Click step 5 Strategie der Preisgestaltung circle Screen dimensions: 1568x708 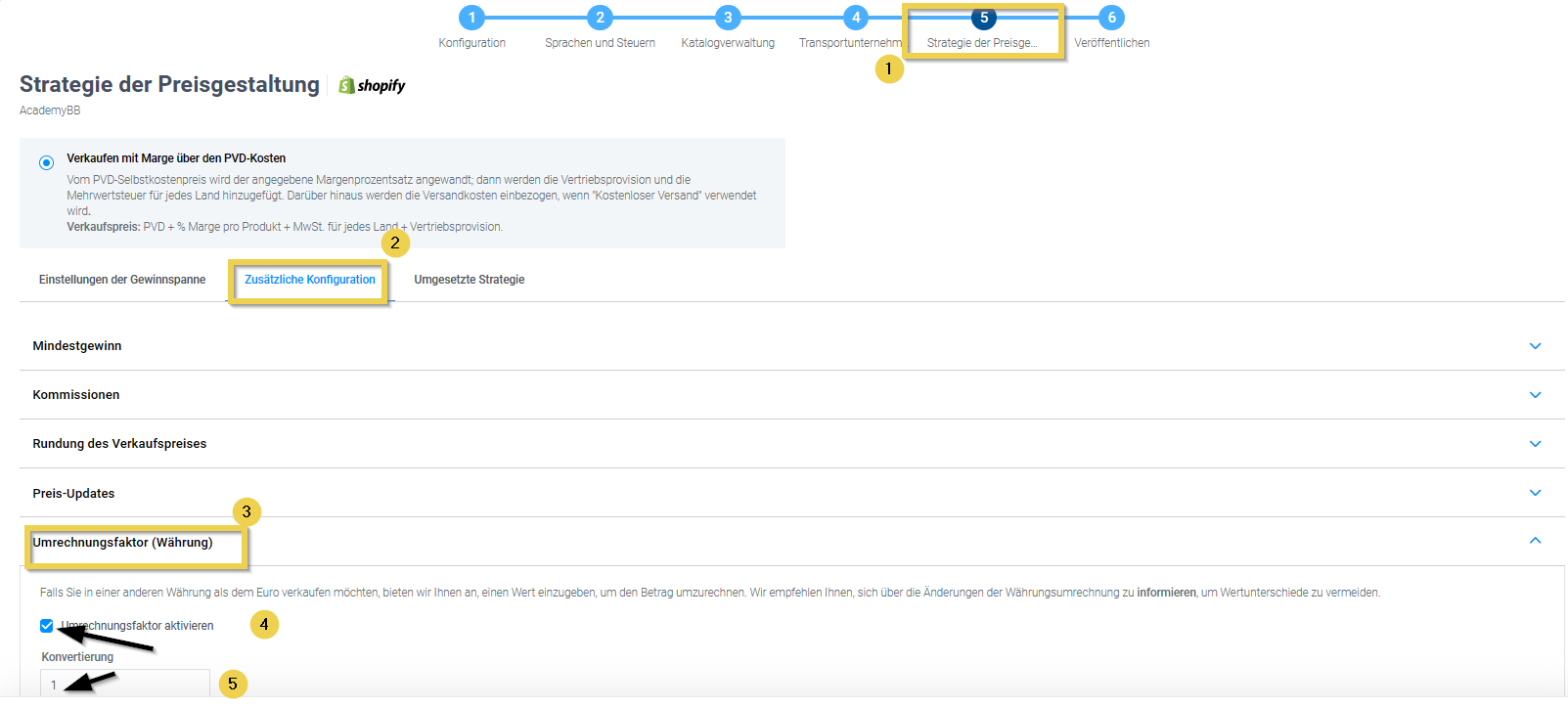pyautogui.click(x=983, y=18)
